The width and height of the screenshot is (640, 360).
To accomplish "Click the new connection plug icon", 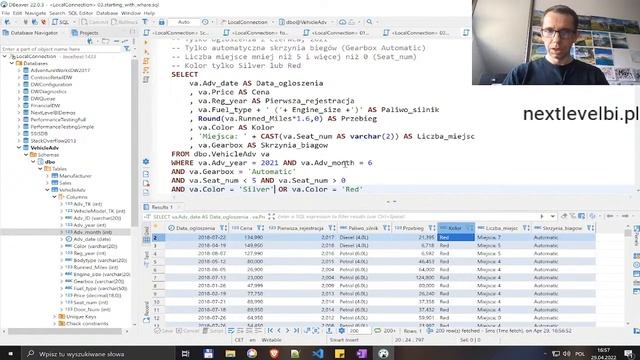I will point(7,22).
